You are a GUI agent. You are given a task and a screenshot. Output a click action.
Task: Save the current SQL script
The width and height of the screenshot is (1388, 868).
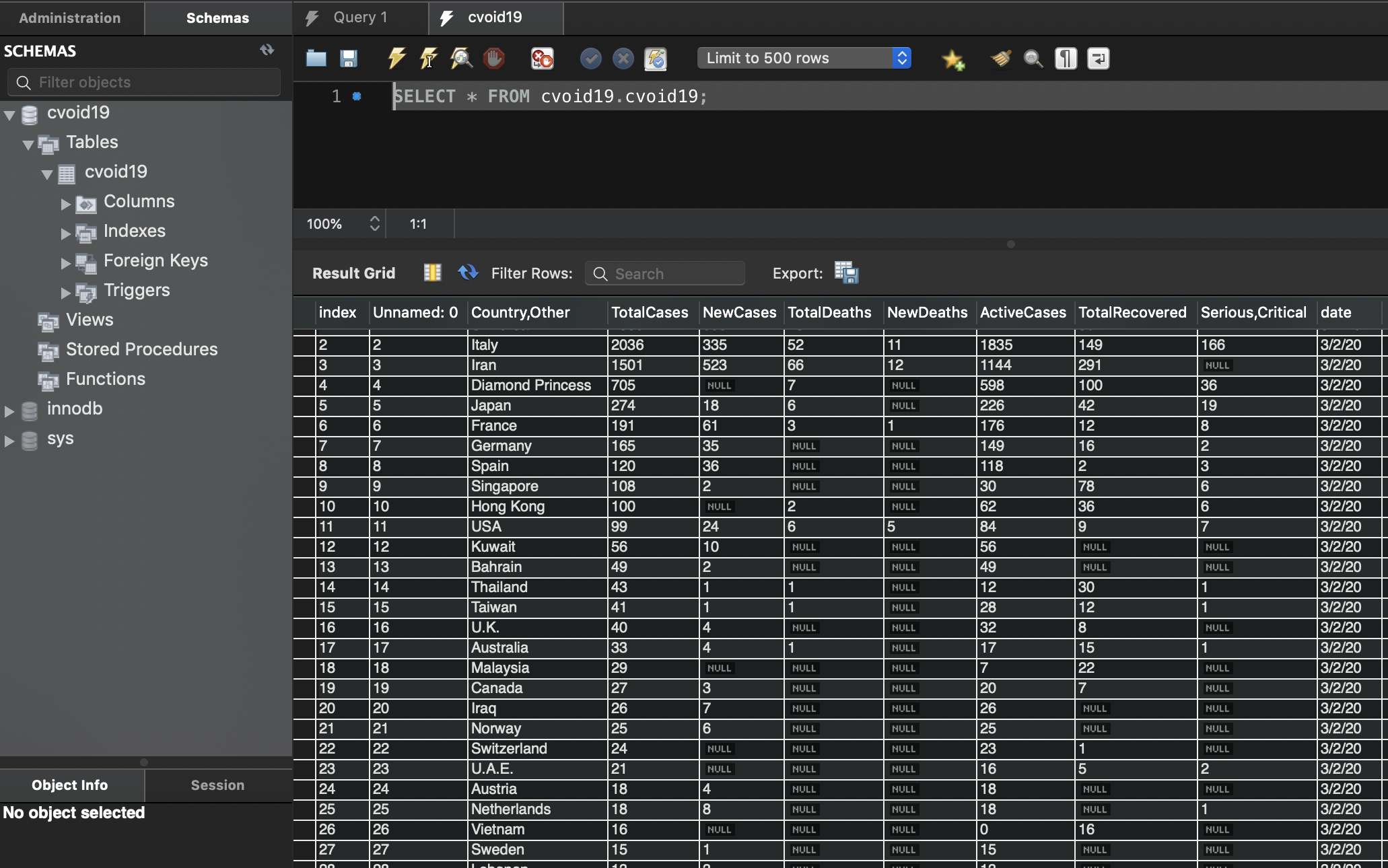[348, 59]
